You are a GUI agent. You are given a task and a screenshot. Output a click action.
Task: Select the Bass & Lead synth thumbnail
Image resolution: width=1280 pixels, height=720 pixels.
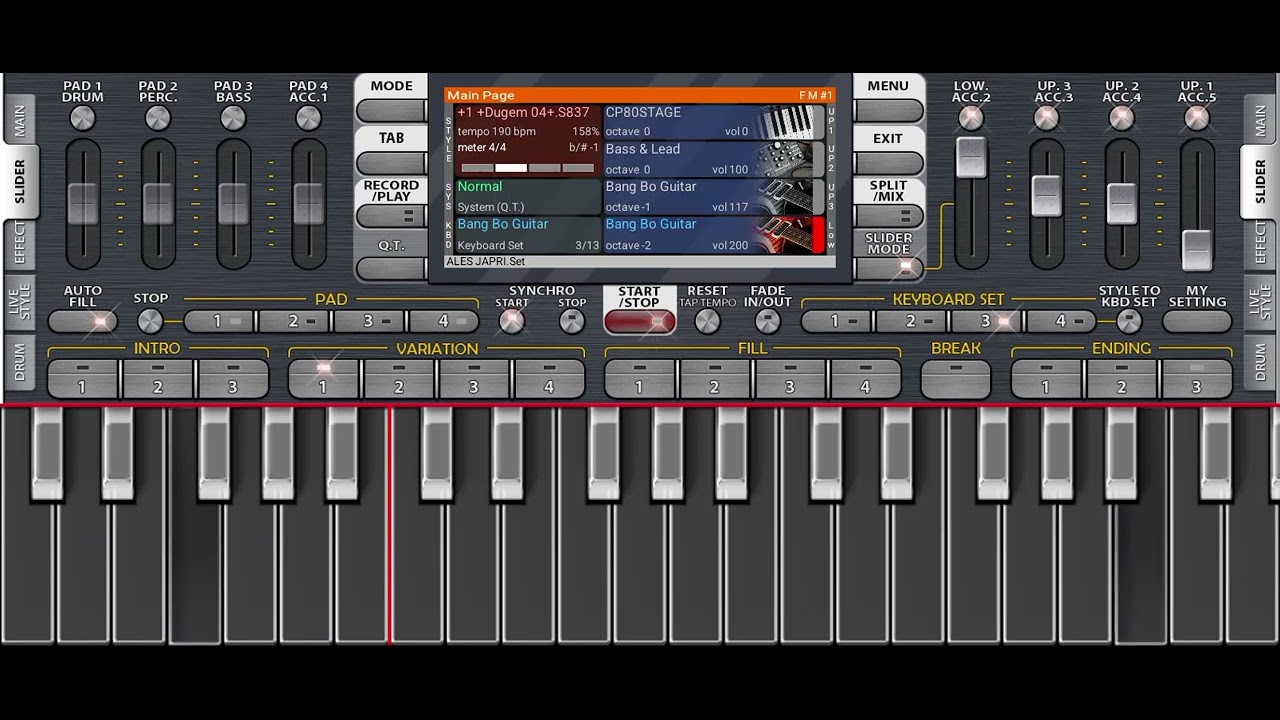[x=790, y=160]
